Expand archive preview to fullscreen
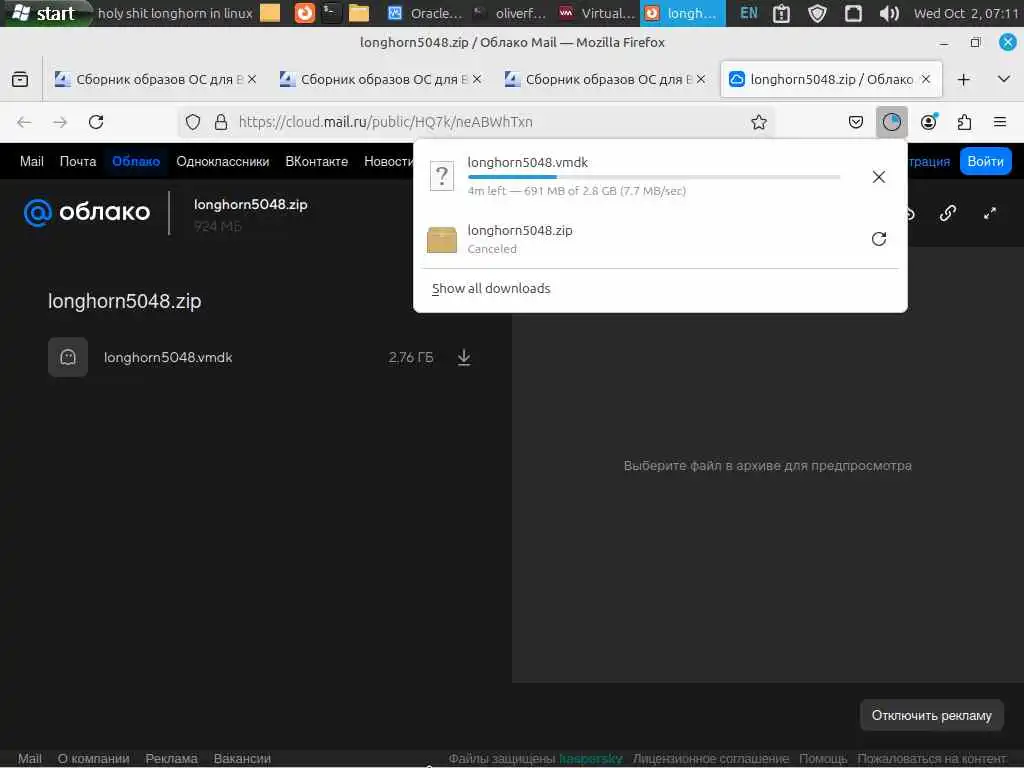This screenshot has width=1024, height=768. [x=990, y=213]
